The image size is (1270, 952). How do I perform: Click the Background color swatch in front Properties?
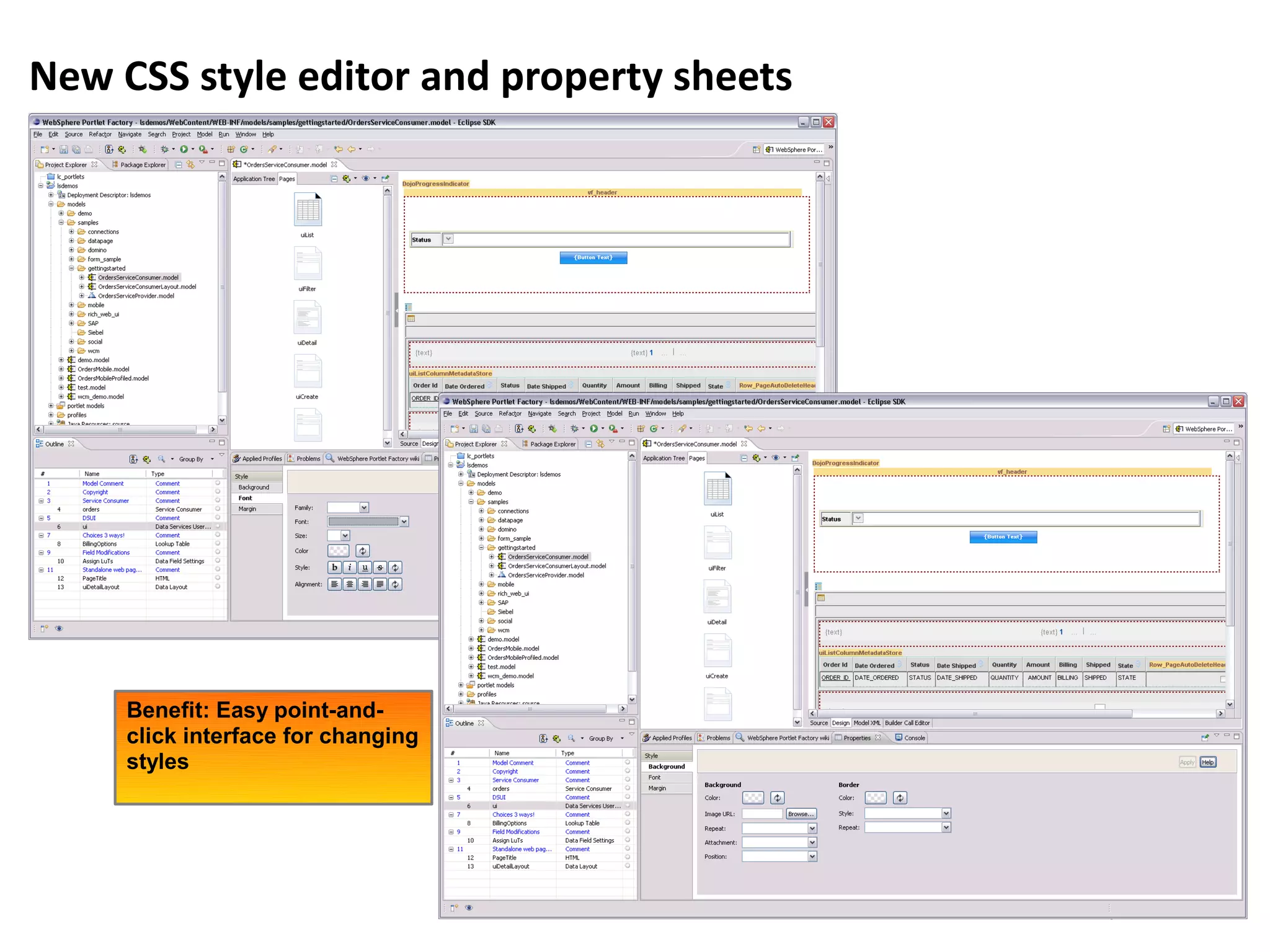(x=753, y=798)
